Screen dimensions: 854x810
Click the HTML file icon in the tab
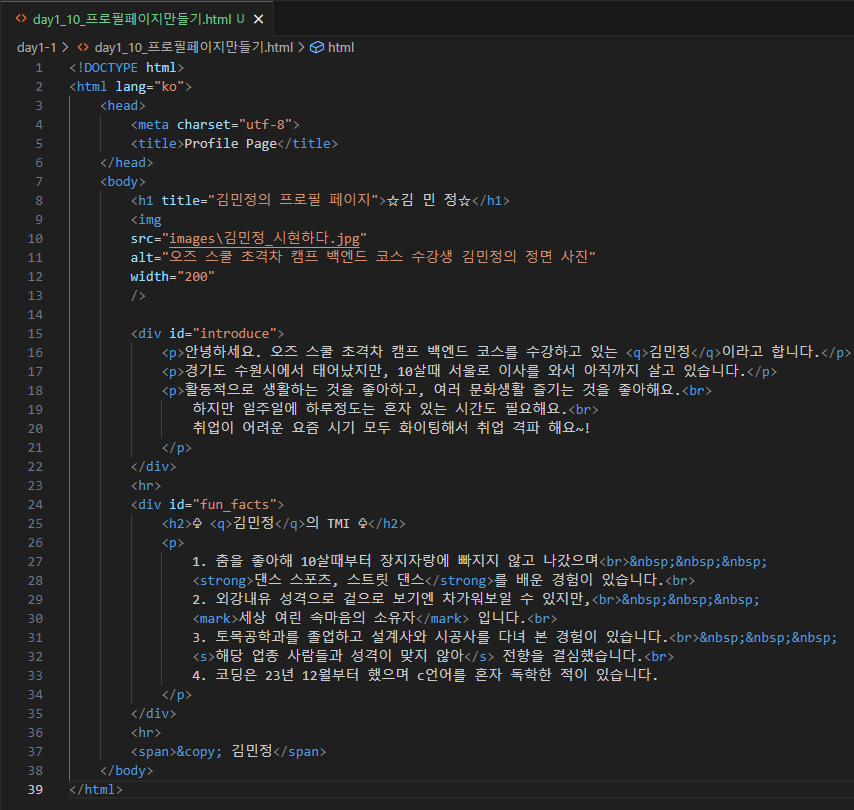tap(21, 19)
